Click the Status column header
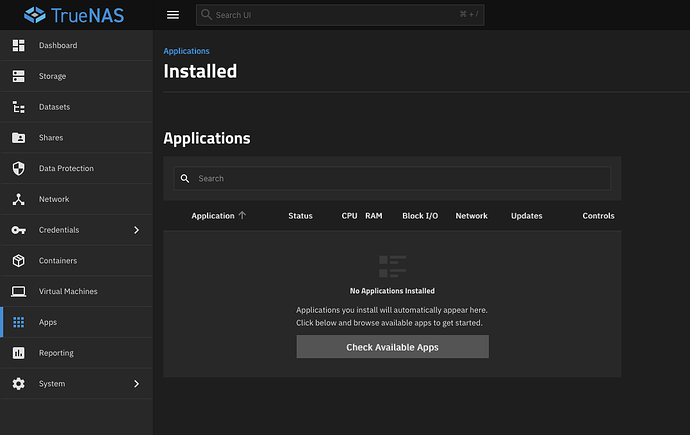 (x=300, y=216)
